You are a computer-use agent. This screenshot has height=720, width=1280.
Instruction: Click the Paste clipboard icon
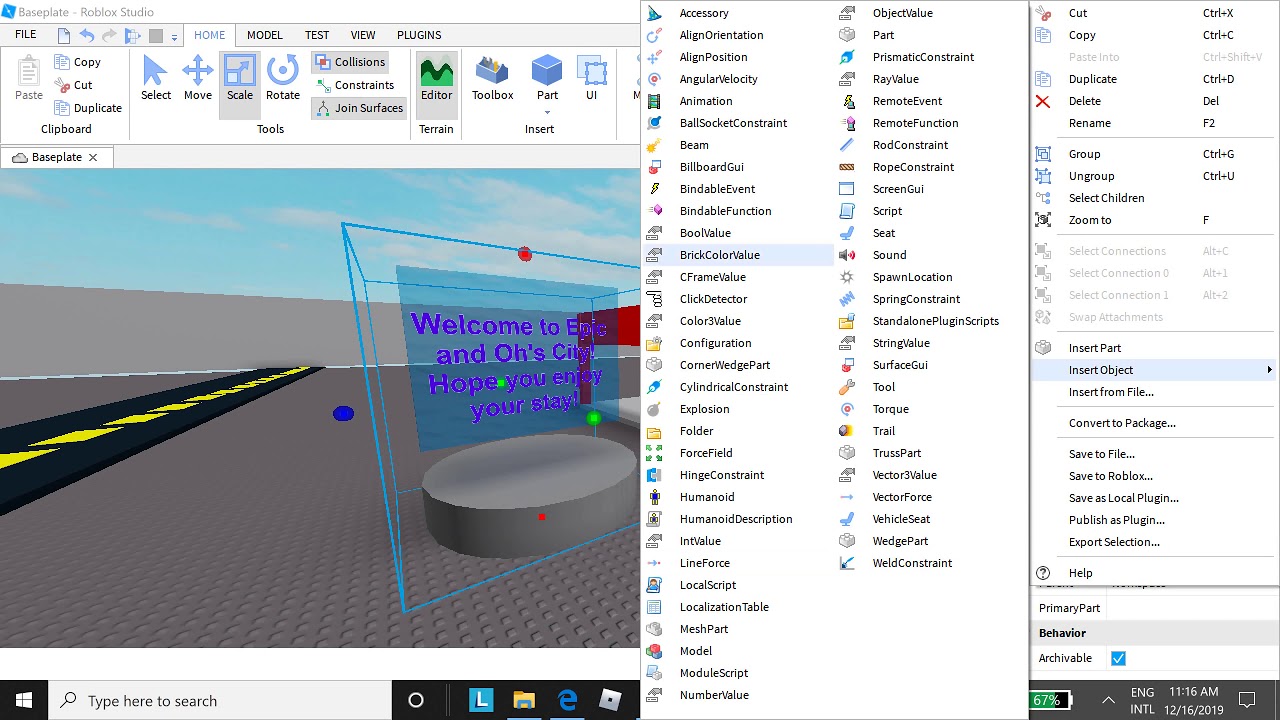pyautogui.click(x=29, y=78)
